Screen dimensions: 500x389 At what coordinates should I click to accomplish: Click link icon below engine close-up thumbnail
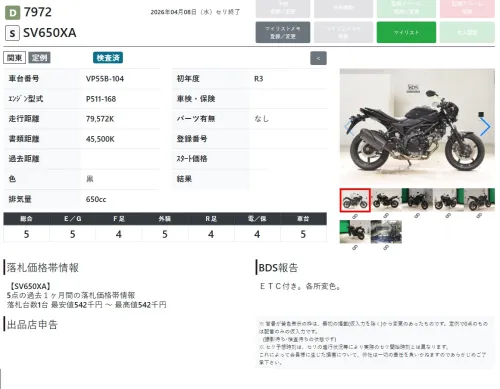[x=386, y=248]
